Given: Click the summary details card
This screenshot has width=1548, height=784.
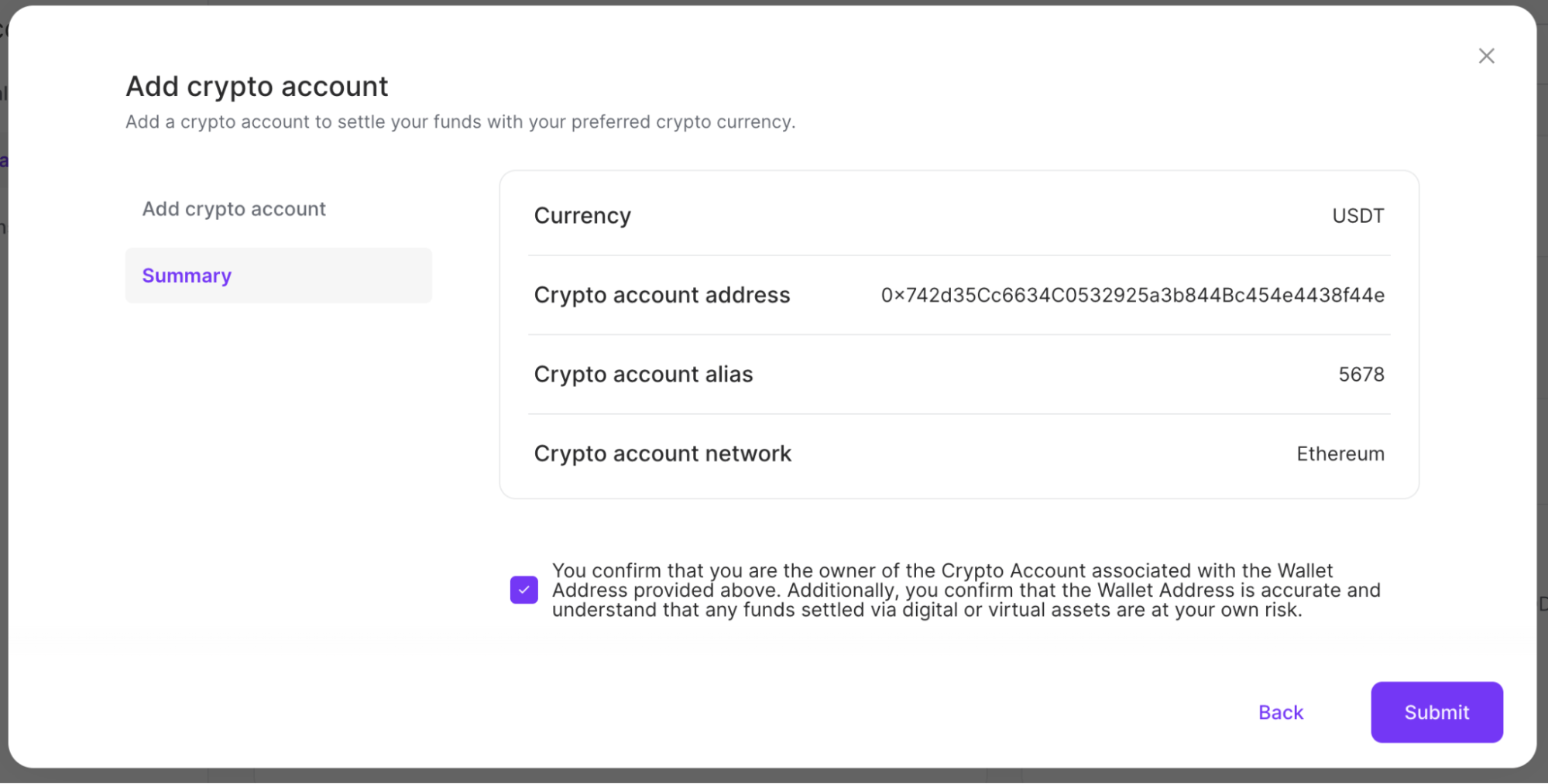Looking at the screenshot, I should tap(959, 334).
